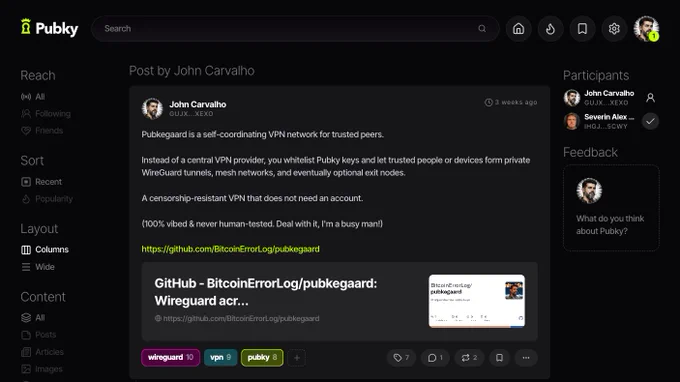The height and width of the screenshot is (382, 680).
Task: Click the pubky tag
Action: pos(262,357)
